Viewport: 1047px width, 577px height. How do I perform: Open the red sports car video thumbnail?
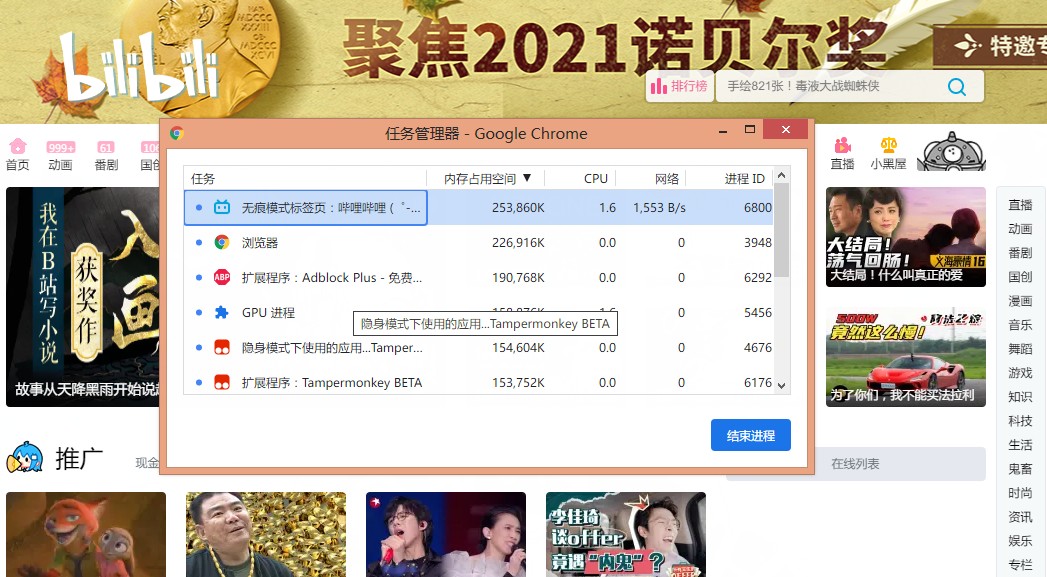[905, 357]
